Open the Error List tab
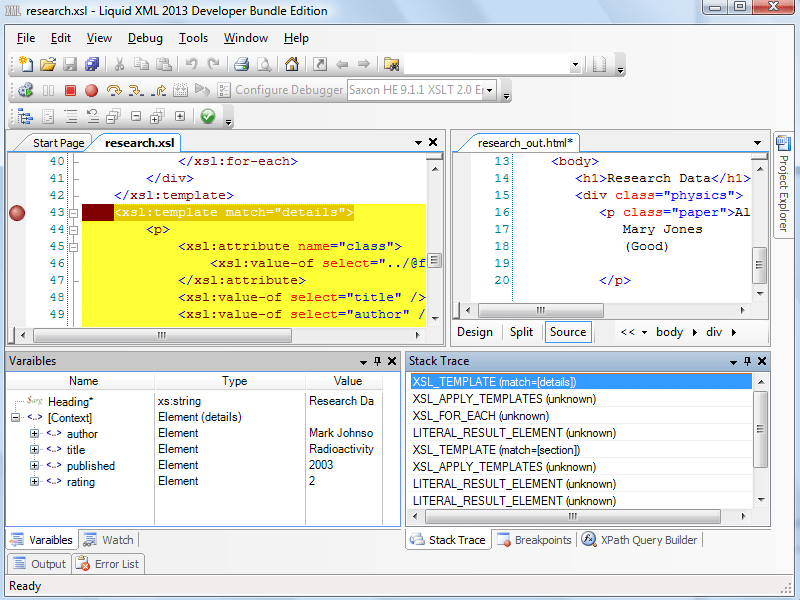The height and width of the screenshot is (600, 800). click(108, 564)
